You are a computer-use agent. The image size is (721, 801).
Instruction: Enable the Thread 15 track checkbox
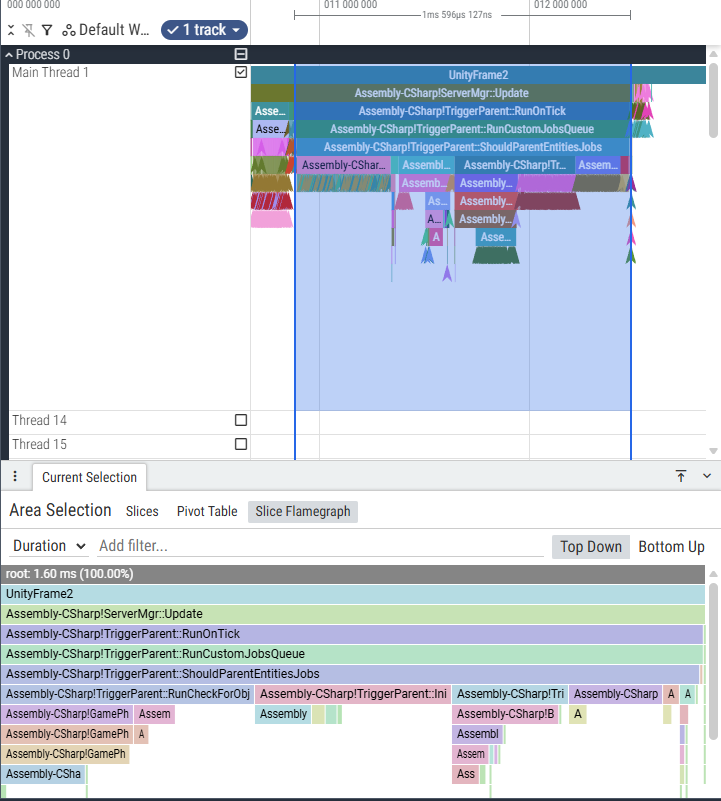240,444
